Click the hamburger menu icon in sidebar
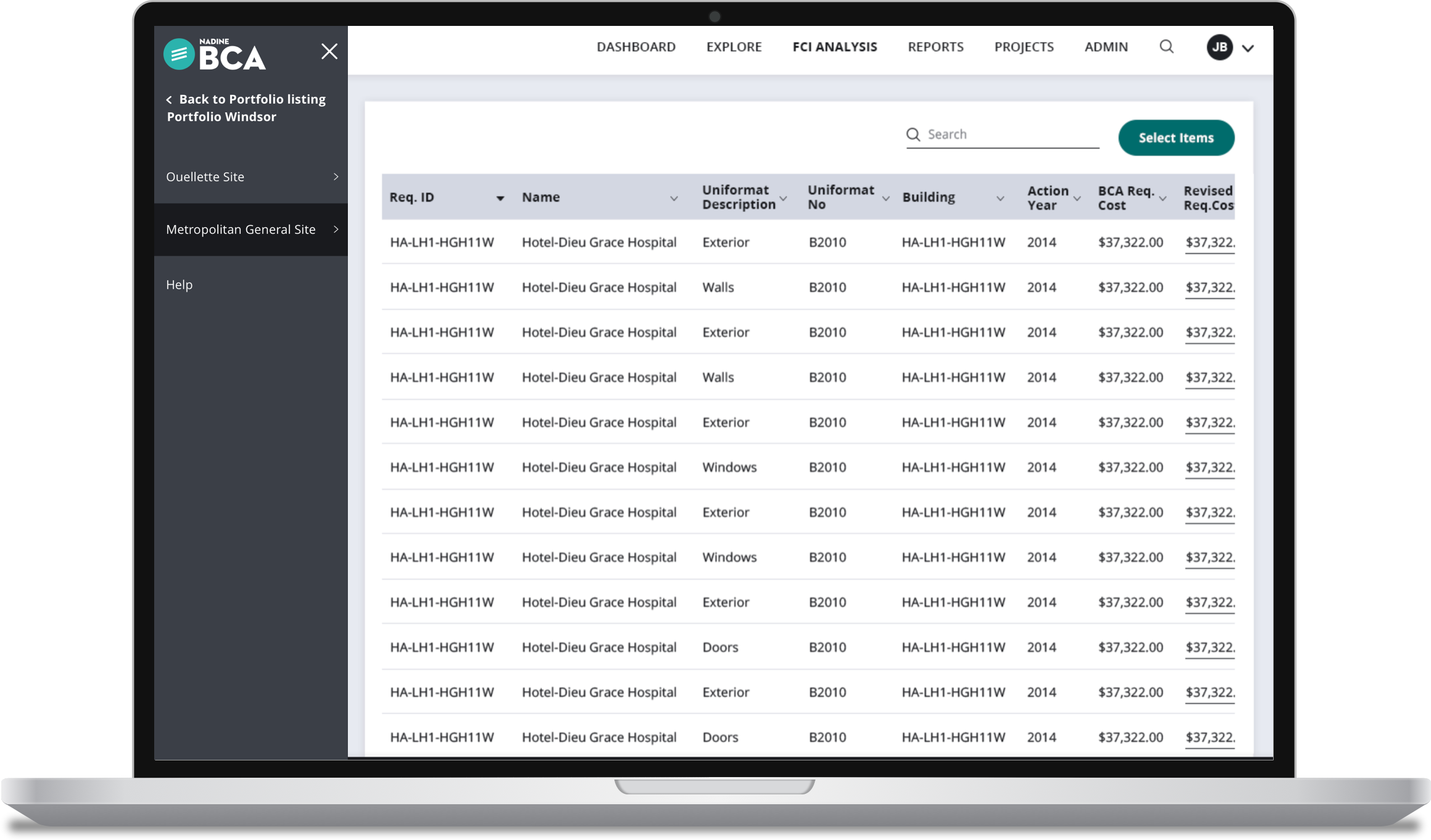The image size is (1431, 840). 179,53
